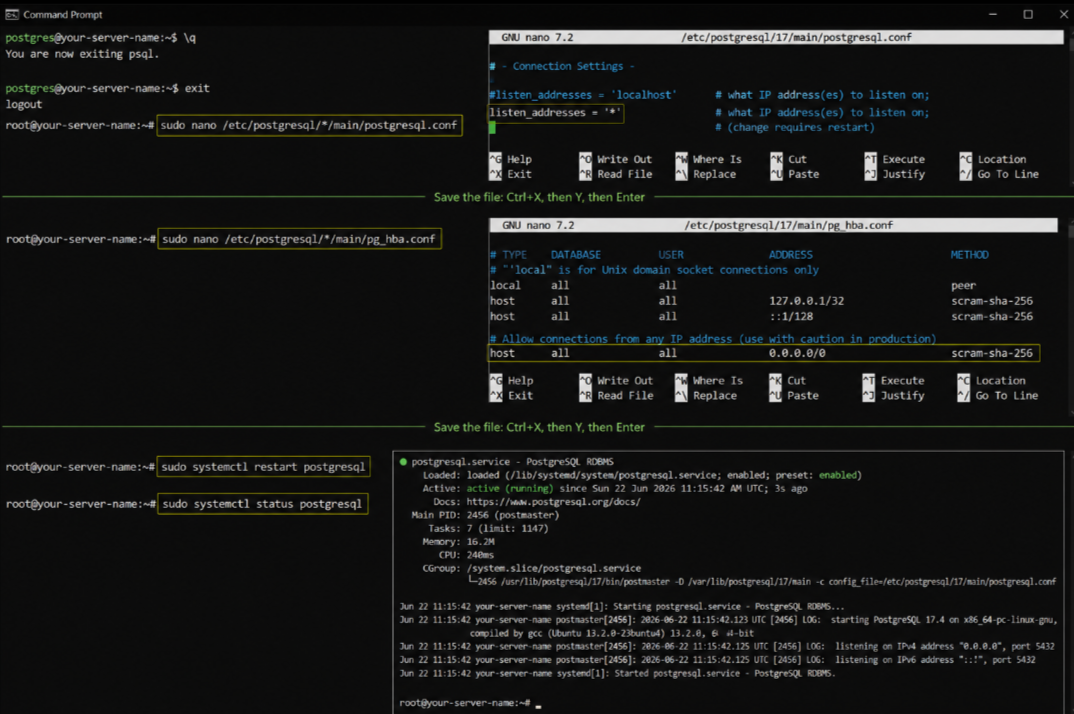Click ^R Read File in postgresql.conf nano
The width and height of the screenshot is (1074, 714).
coord(615,174)
